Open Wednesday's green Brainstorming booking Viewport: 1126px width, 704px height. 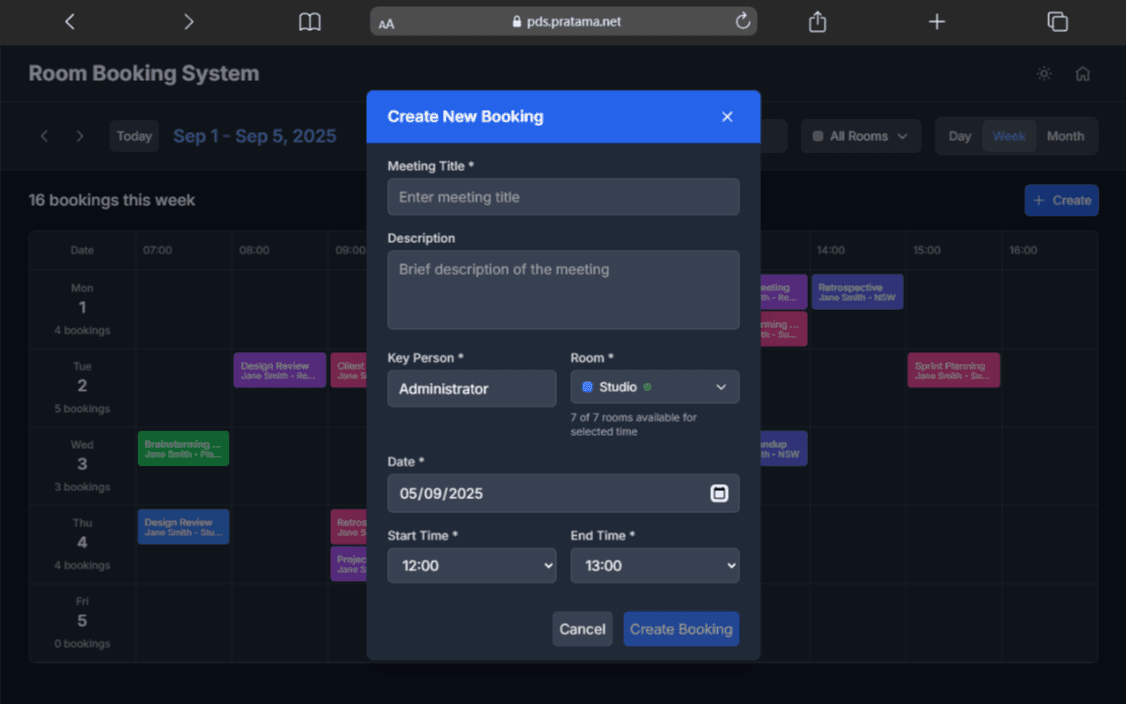[x=183, y=448]
